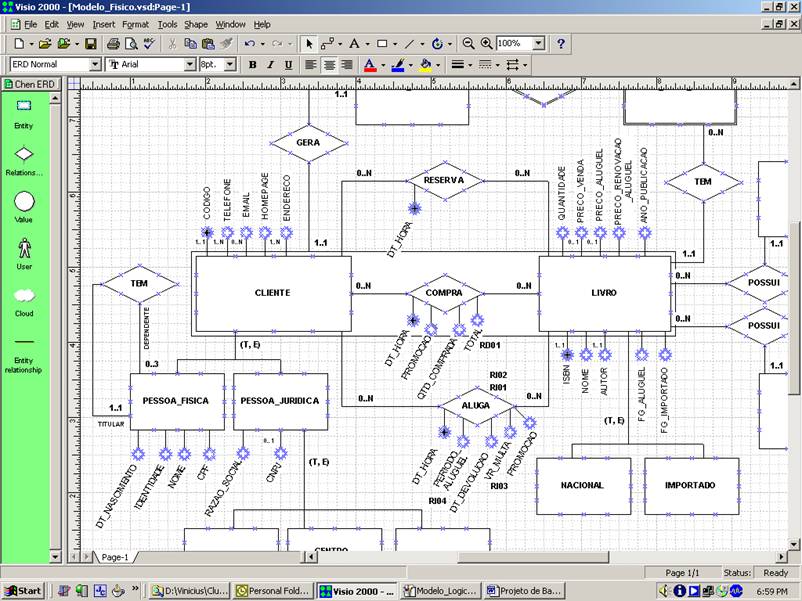Toggle Underline formatting
Viewport: 802px width, 601px height.
(x=287, y=65)
